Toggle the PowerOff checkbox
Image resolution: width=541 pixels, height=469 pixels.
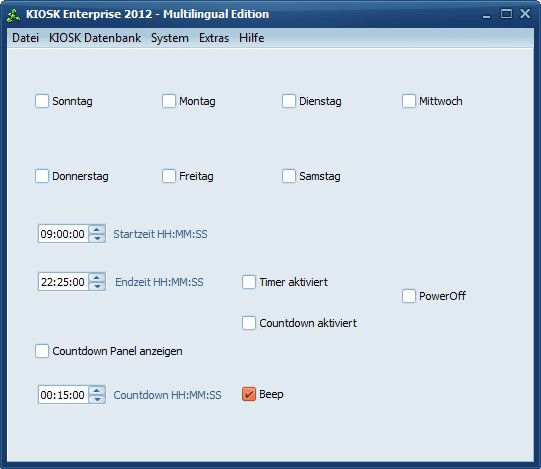pyautogui.click(x=409, y=296)
